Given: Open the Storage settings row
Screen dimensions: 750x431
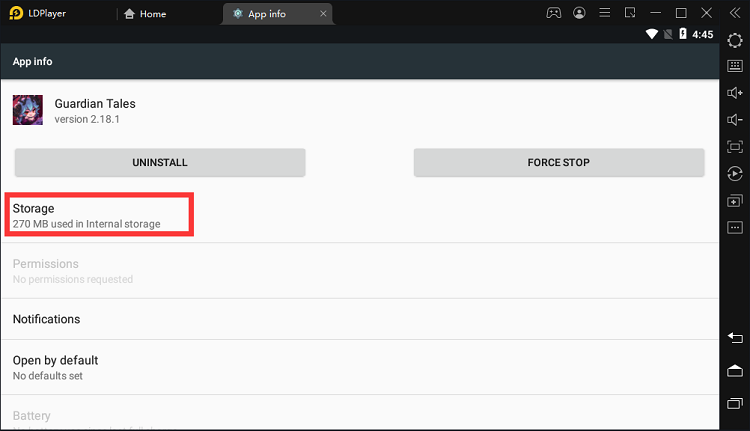Looking at the screenshot, I should tap(360, 215).
